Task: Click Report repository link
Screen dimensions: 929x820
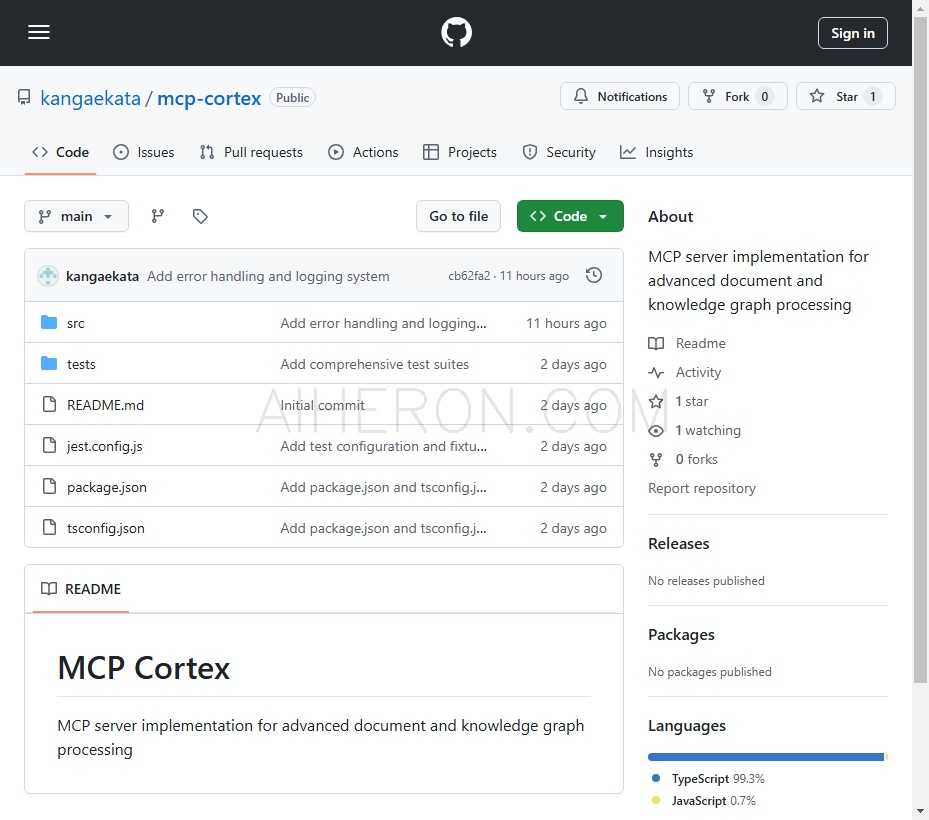Action: 701,488
